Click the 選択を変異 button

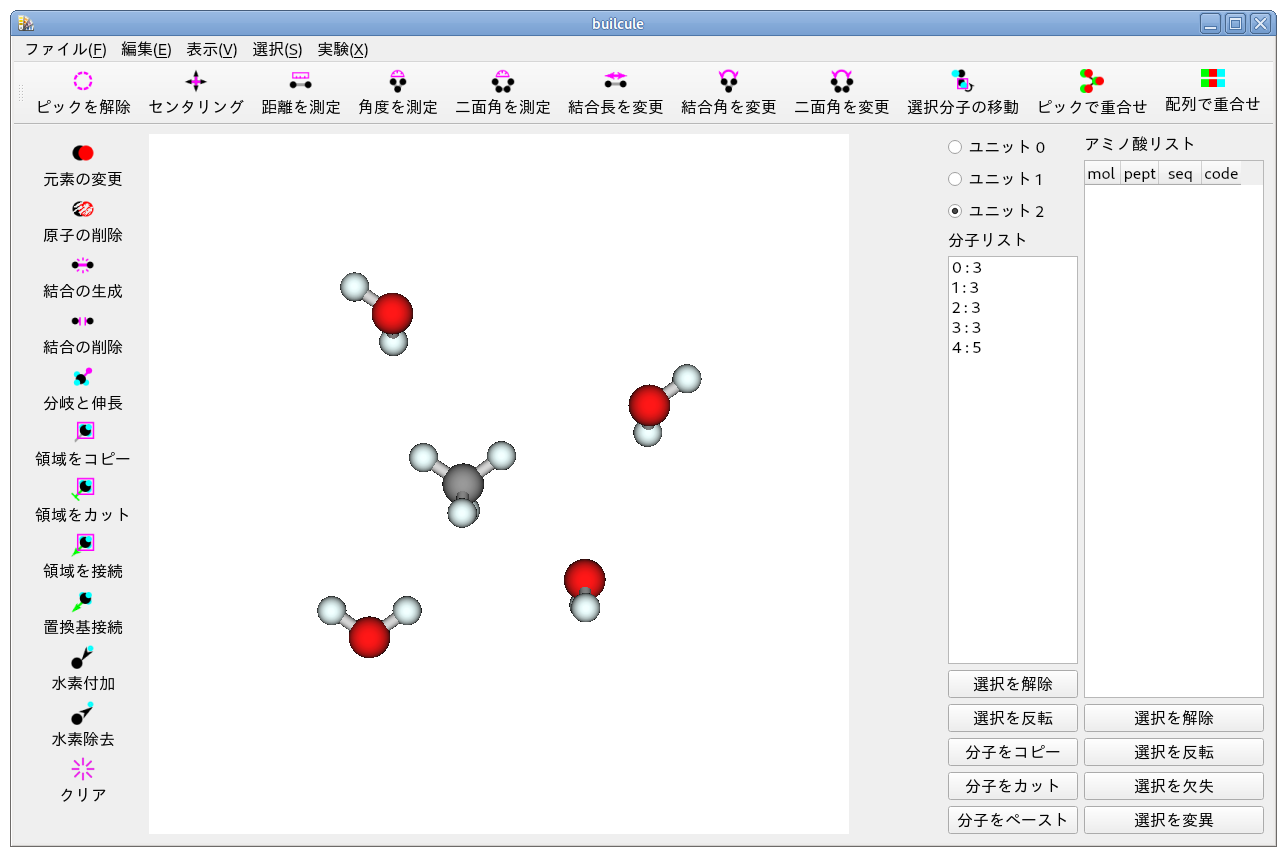pos(1173,820)
